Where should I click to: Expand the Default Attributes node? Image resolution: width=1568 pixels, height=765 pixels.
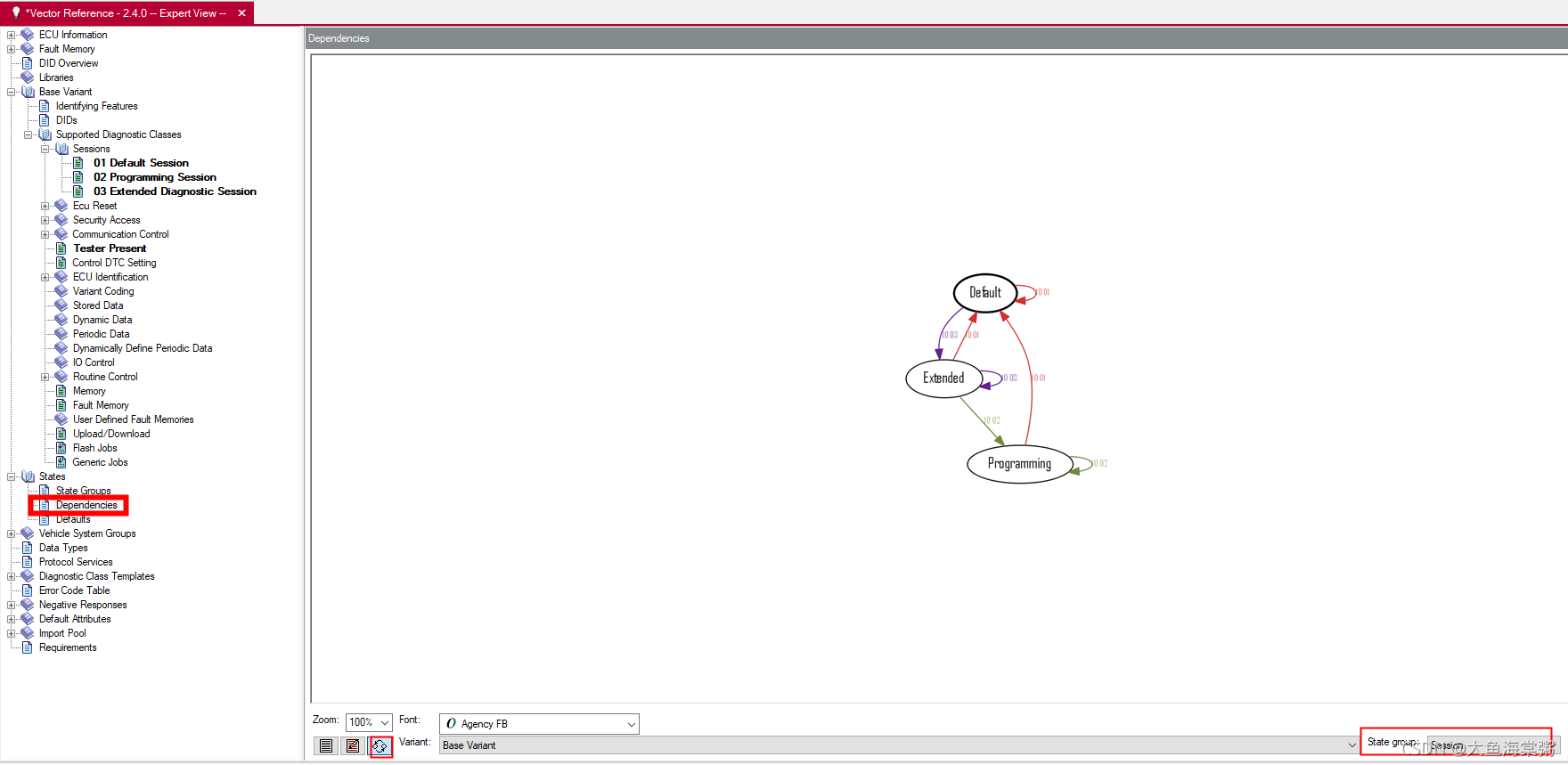(12, 619)
